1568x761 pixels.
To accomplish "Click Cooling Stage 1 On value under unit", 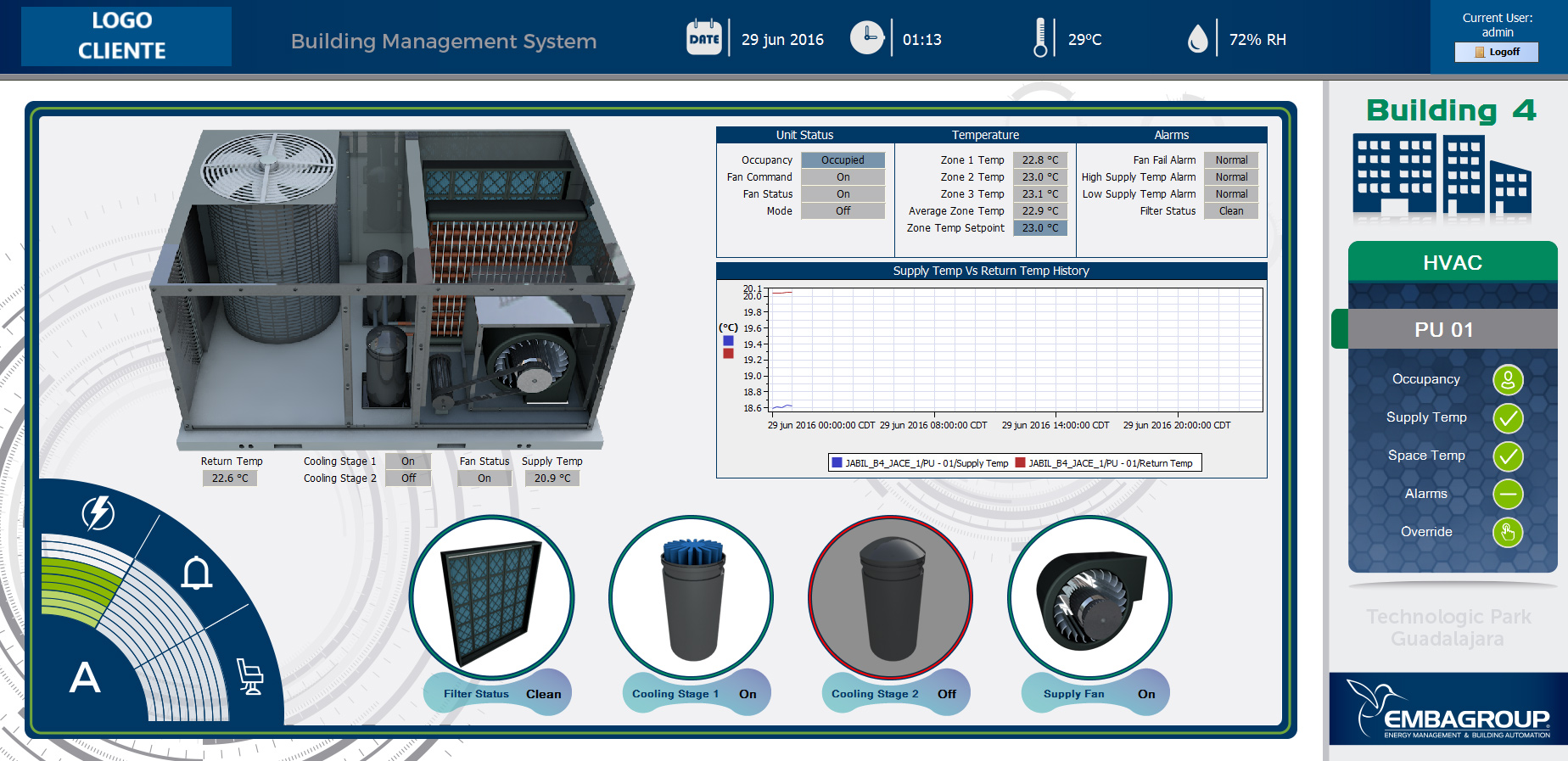I will [x=408, y=462].
